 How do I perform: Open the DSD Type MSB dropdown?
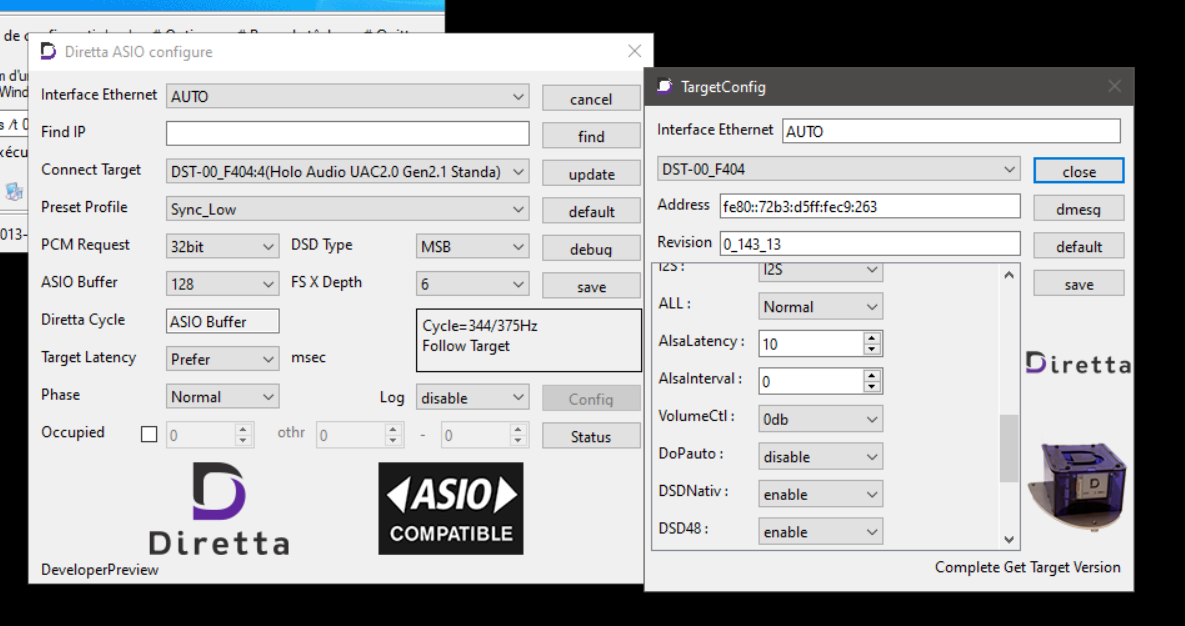pyautogui.click(x=472, y=247)
